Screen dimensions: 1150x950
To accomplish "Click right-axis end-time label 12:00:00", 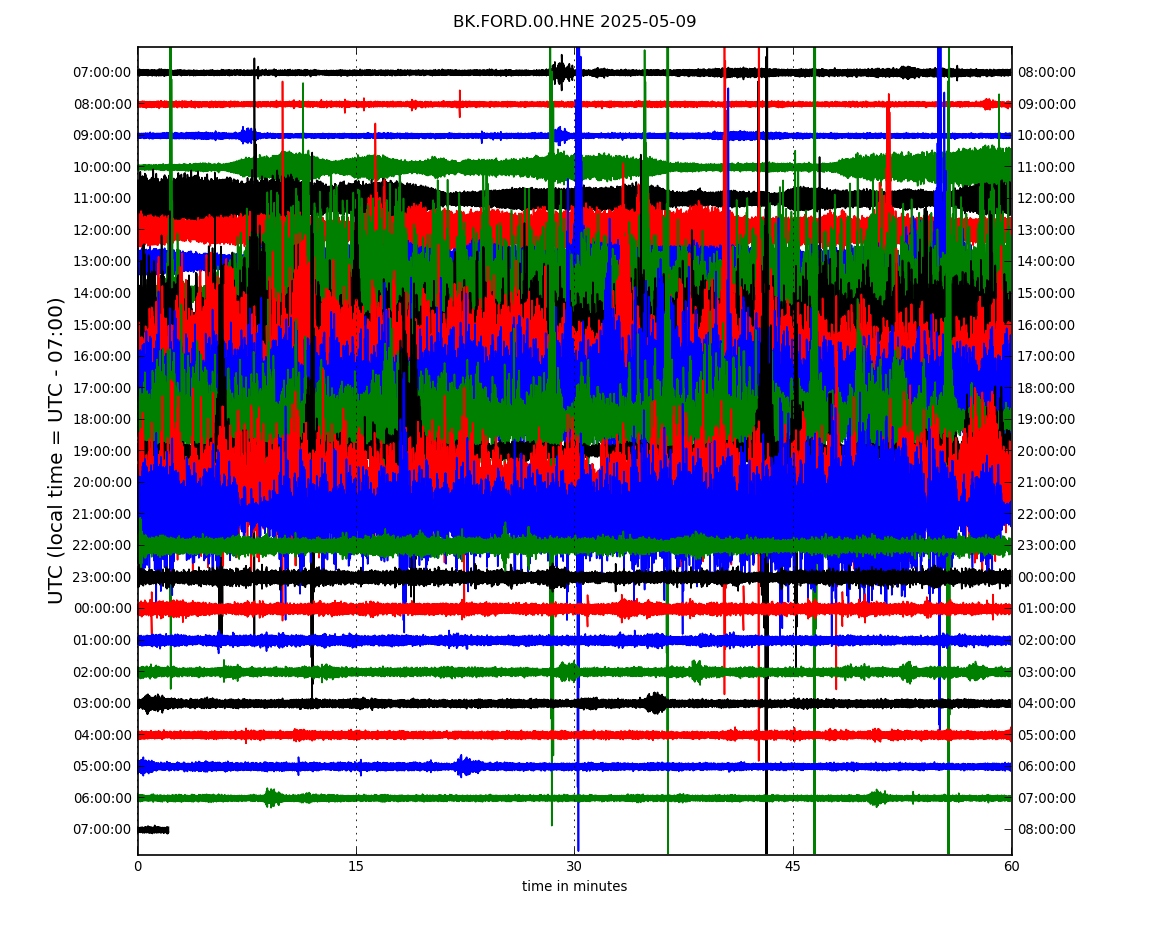I will 1047,199.
